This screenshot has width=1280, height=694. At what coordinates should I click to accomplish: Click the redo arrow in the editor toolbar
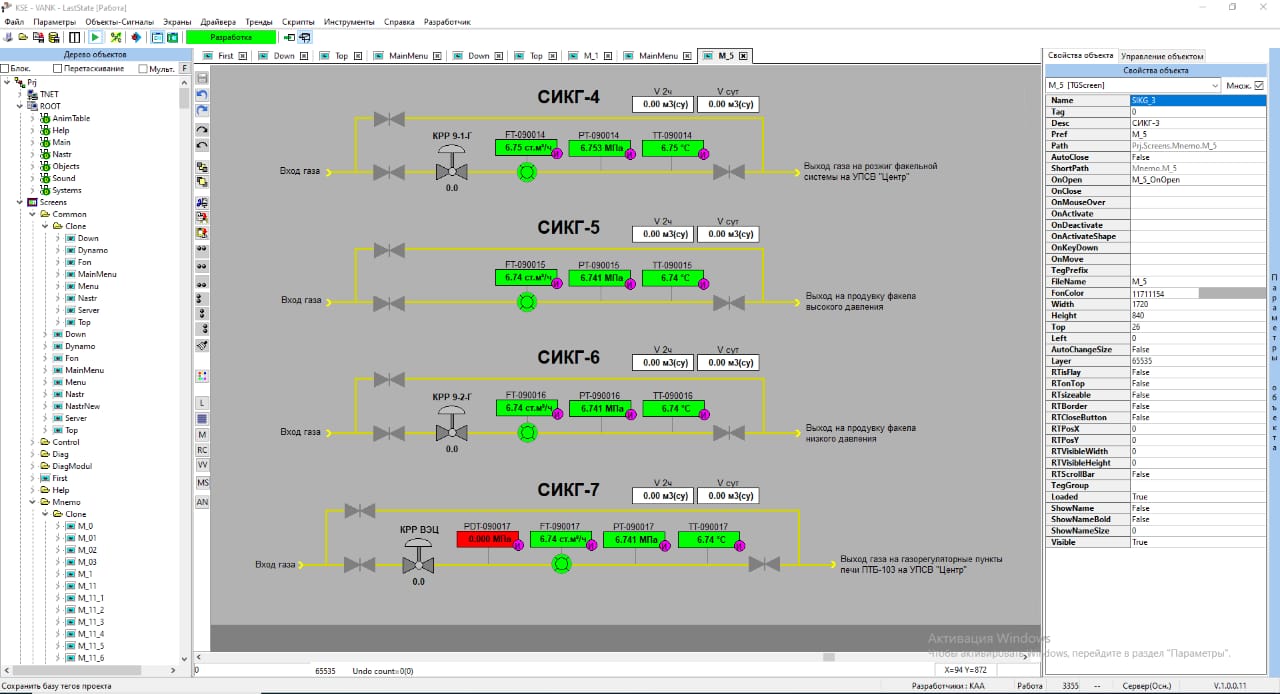202,109
